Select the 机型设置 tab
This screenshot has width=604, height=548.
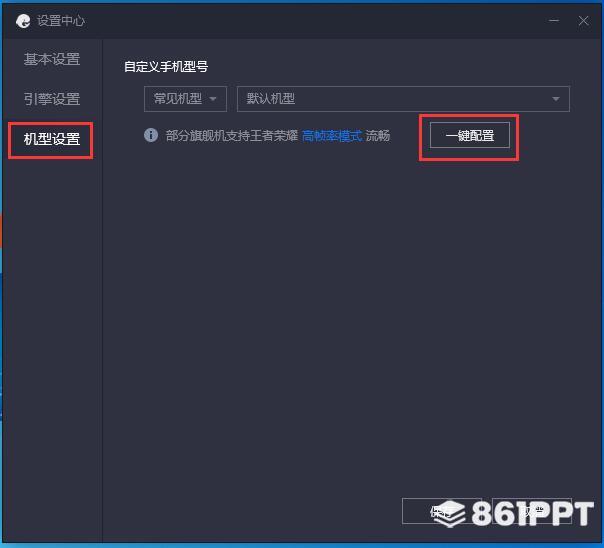52,139
